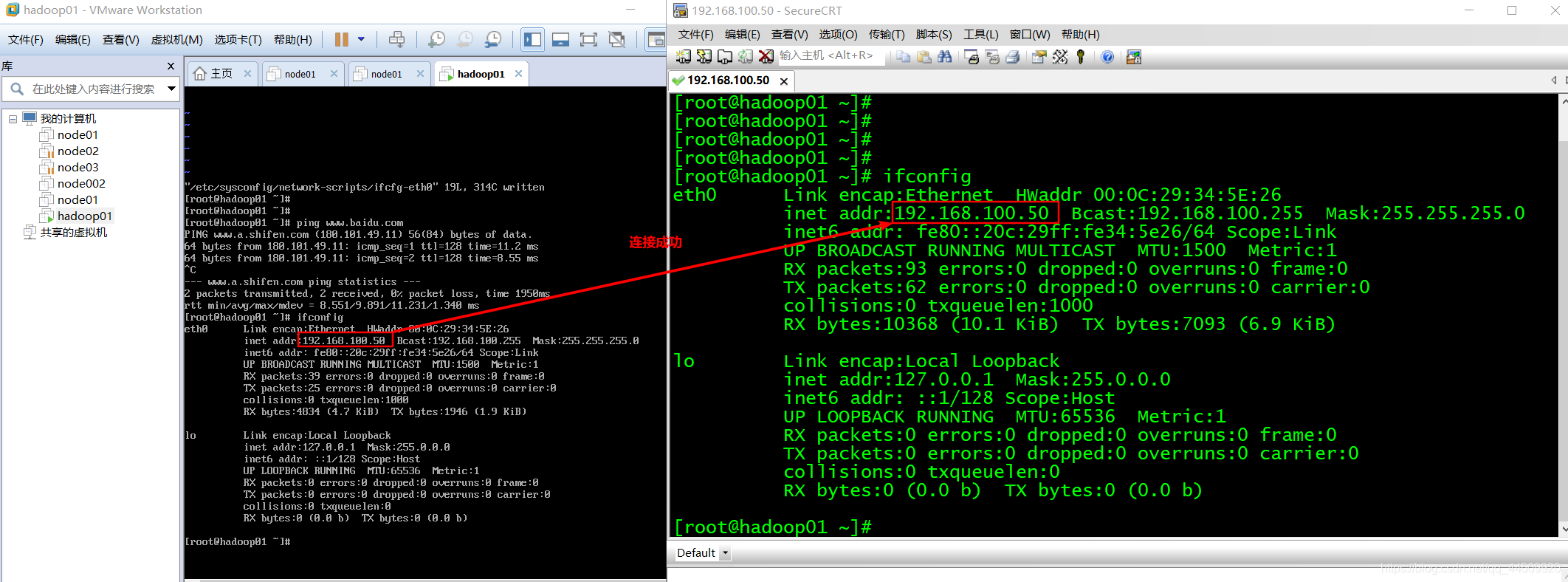Collapse the 我的计算机 tree node
1568x582 pixels.
tap(13, 119)
